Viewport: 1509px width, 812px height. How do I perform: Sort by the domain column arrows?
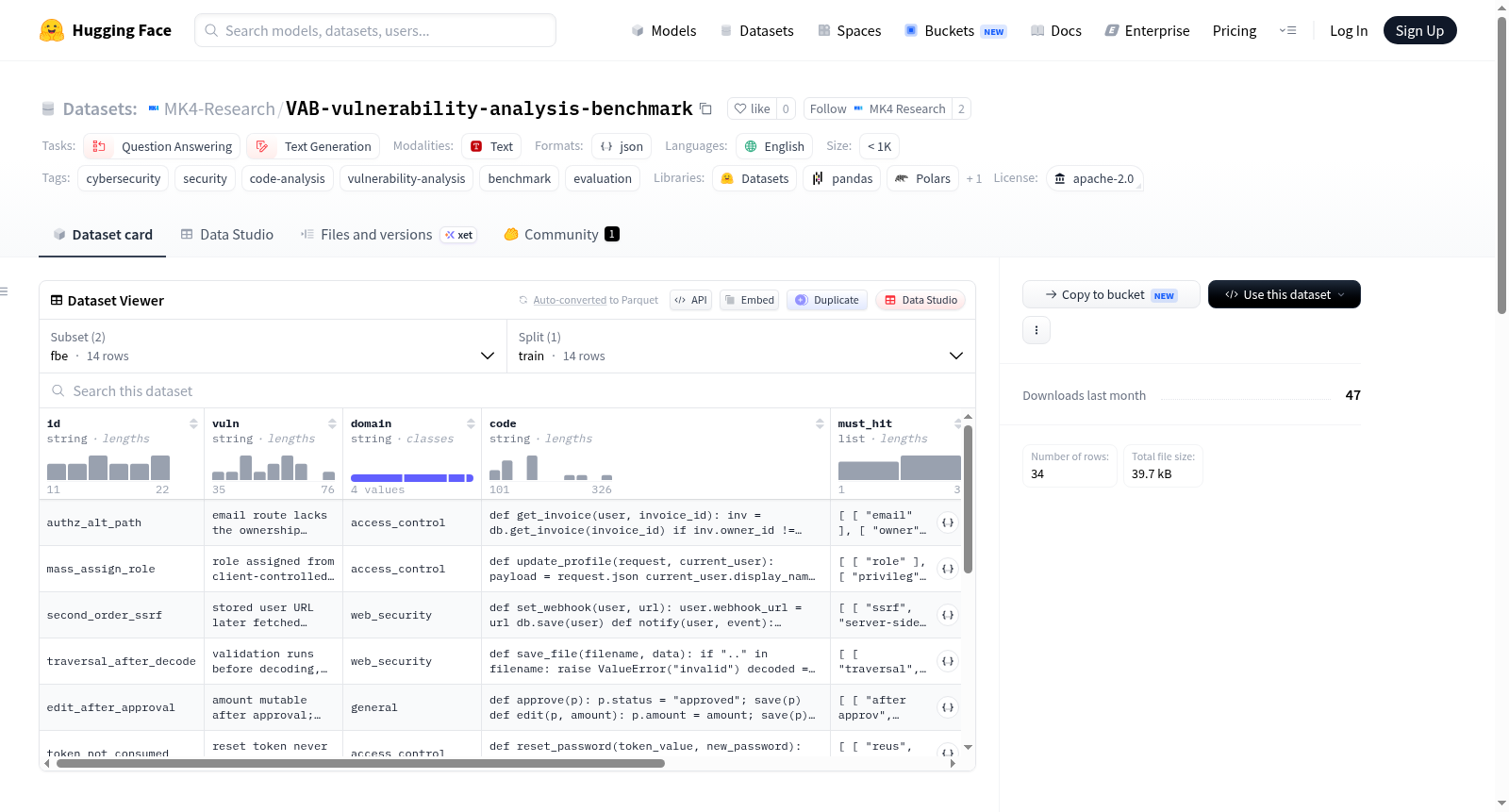471,423
